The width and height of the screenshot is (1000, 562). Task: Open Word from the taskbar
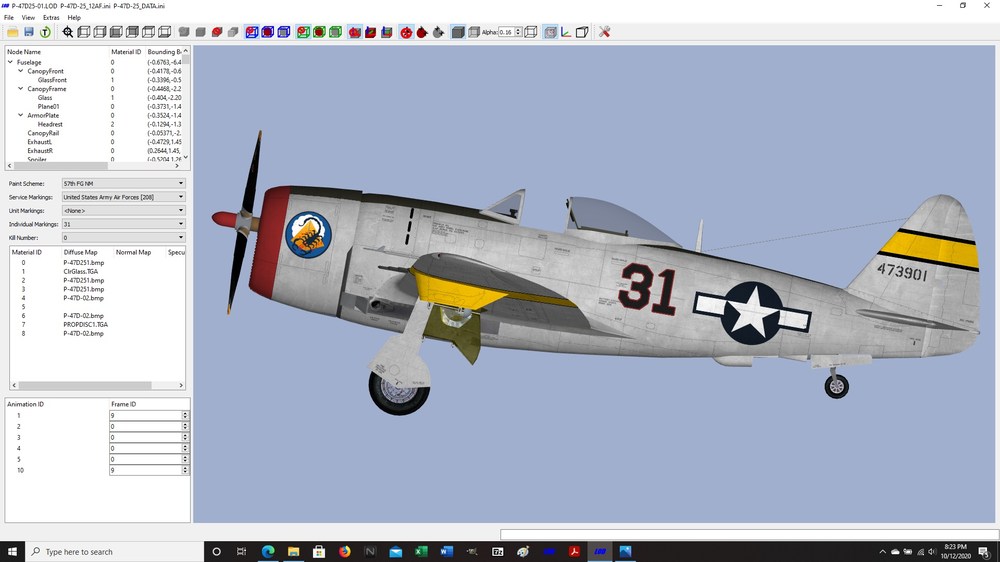pyautogui.click(x=446, y=551)
